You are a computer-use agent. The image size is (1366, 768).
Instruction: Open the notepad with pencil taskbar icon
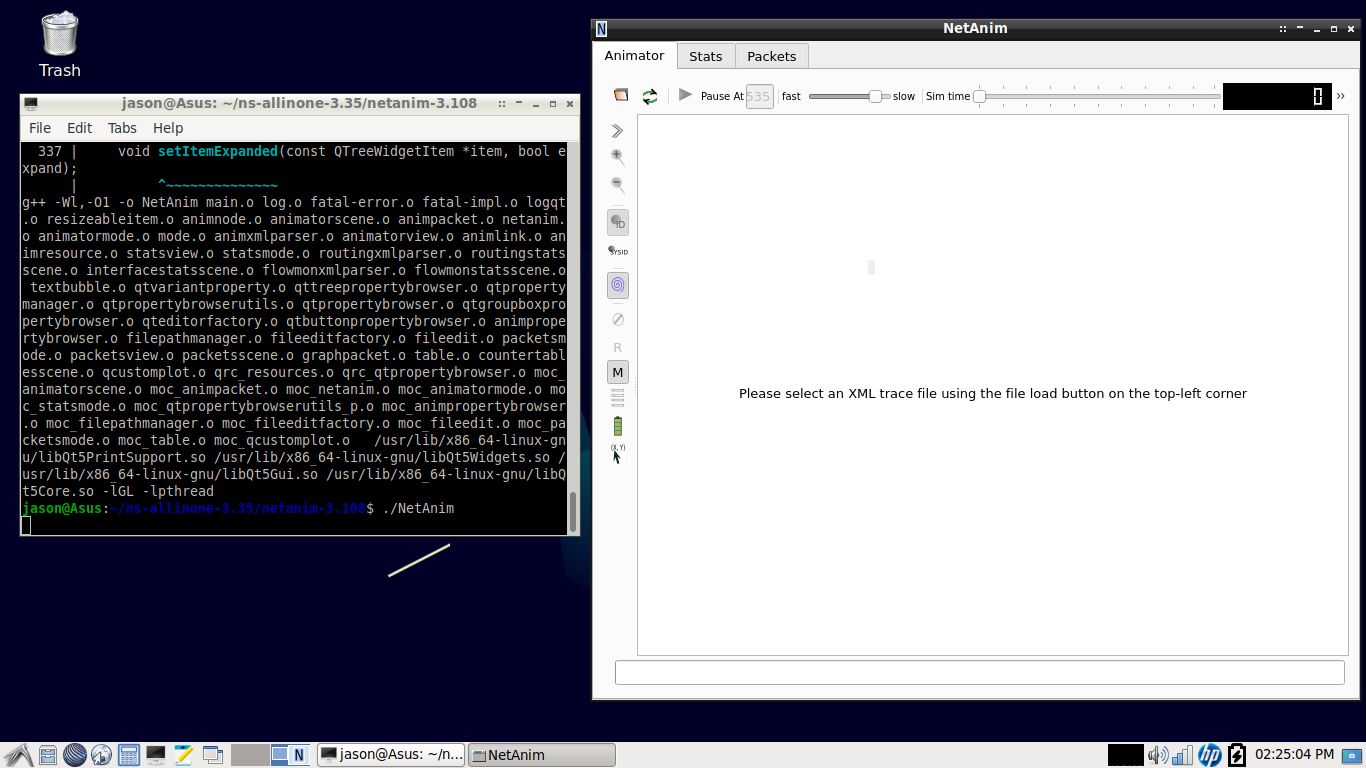pos(183,755)
